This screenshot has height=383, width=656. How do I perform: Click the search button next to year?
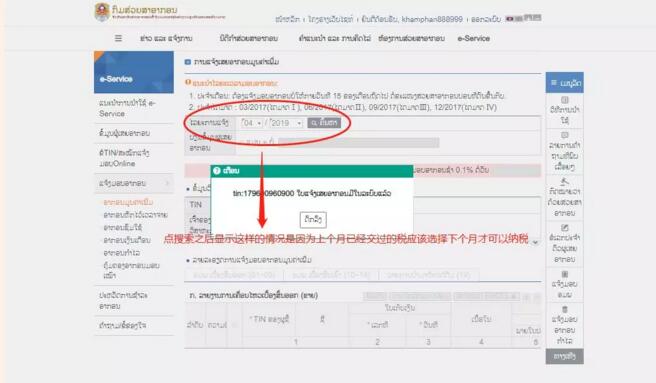point(324,123)
